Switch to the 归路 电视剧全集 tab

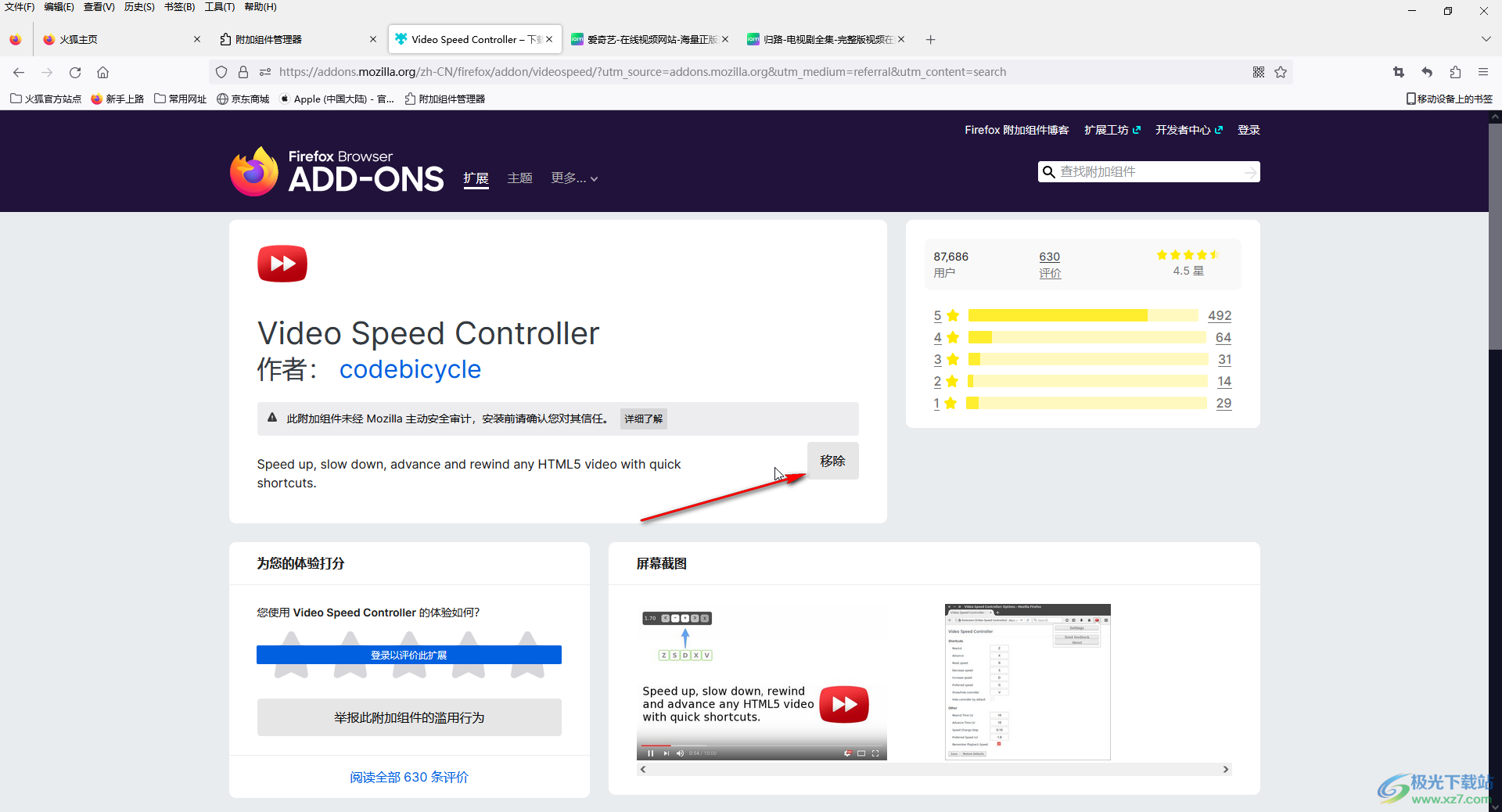tap(827, 39)
